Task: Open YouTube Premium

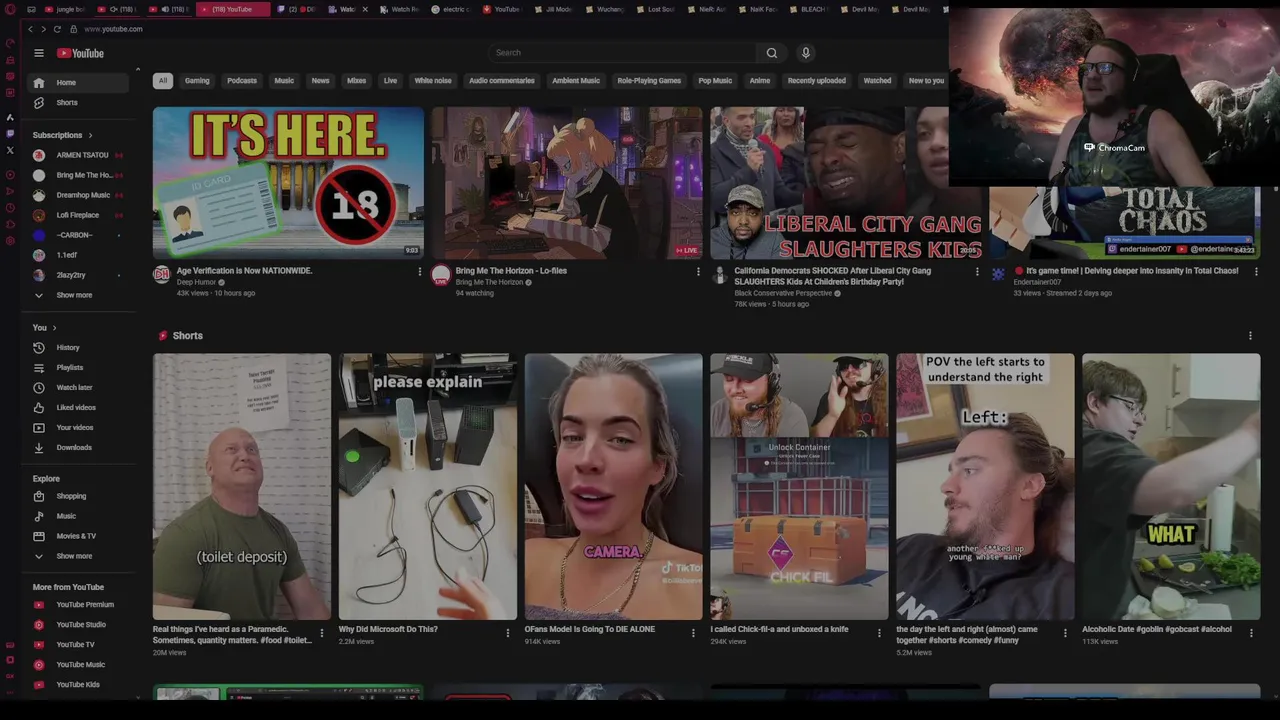Action: click(77, 604)
